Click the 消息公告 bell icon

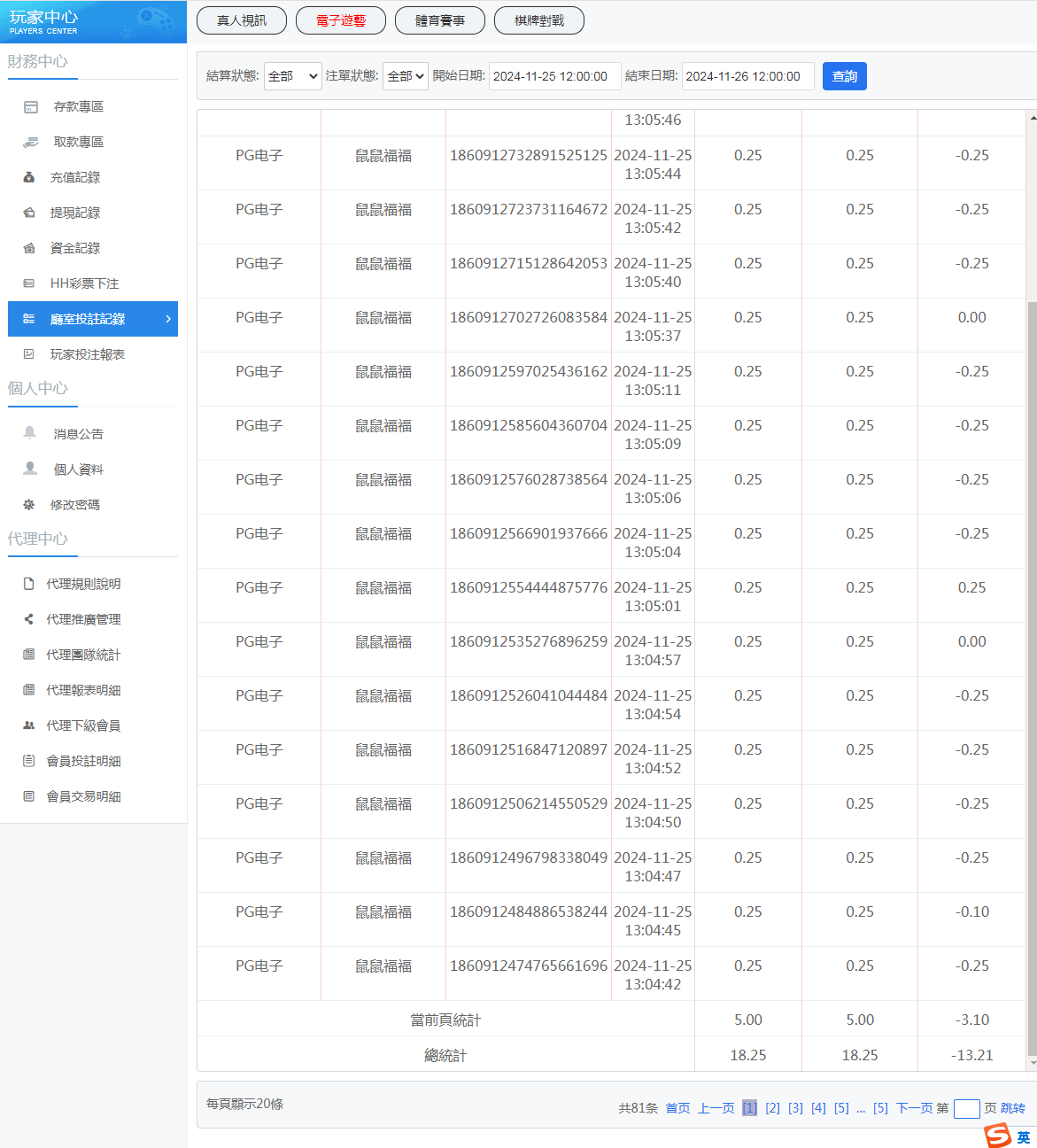(x=30, y=433)
